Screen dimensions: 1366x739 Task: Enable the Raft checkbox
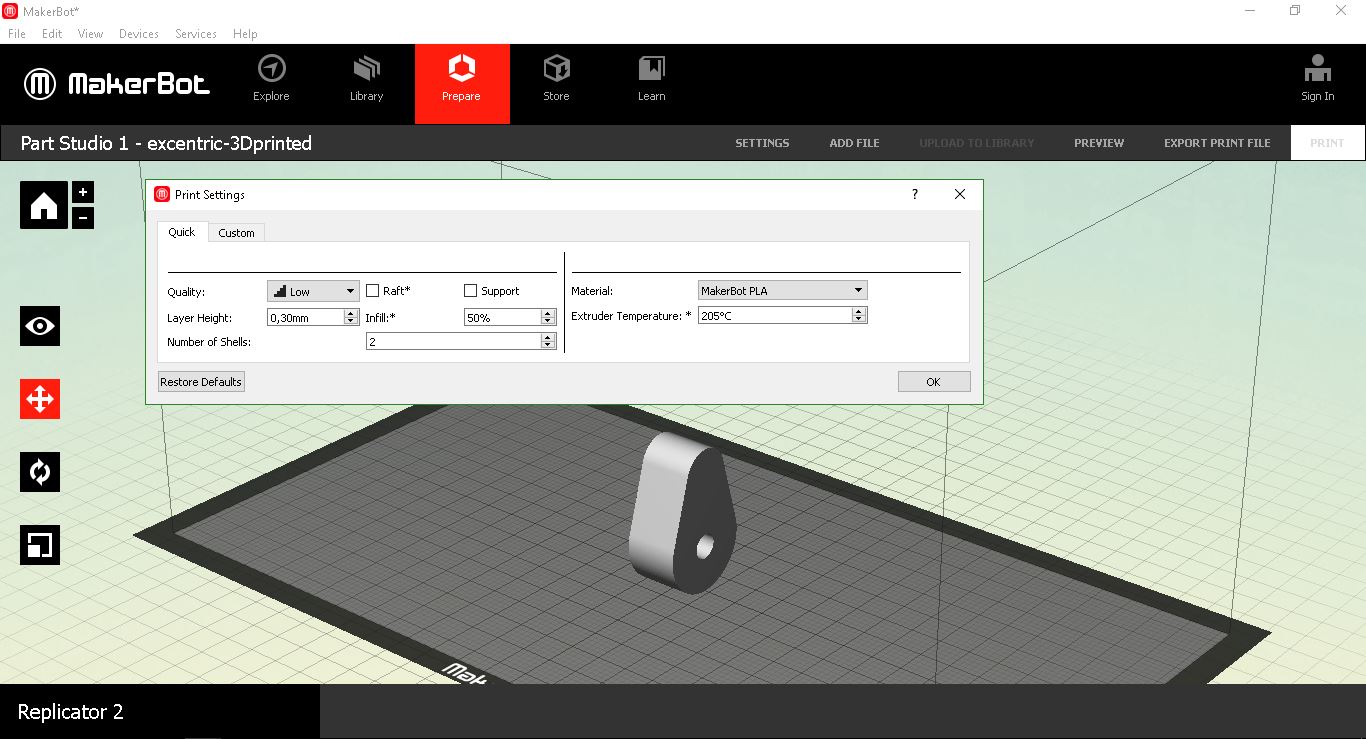click(373, 291)
